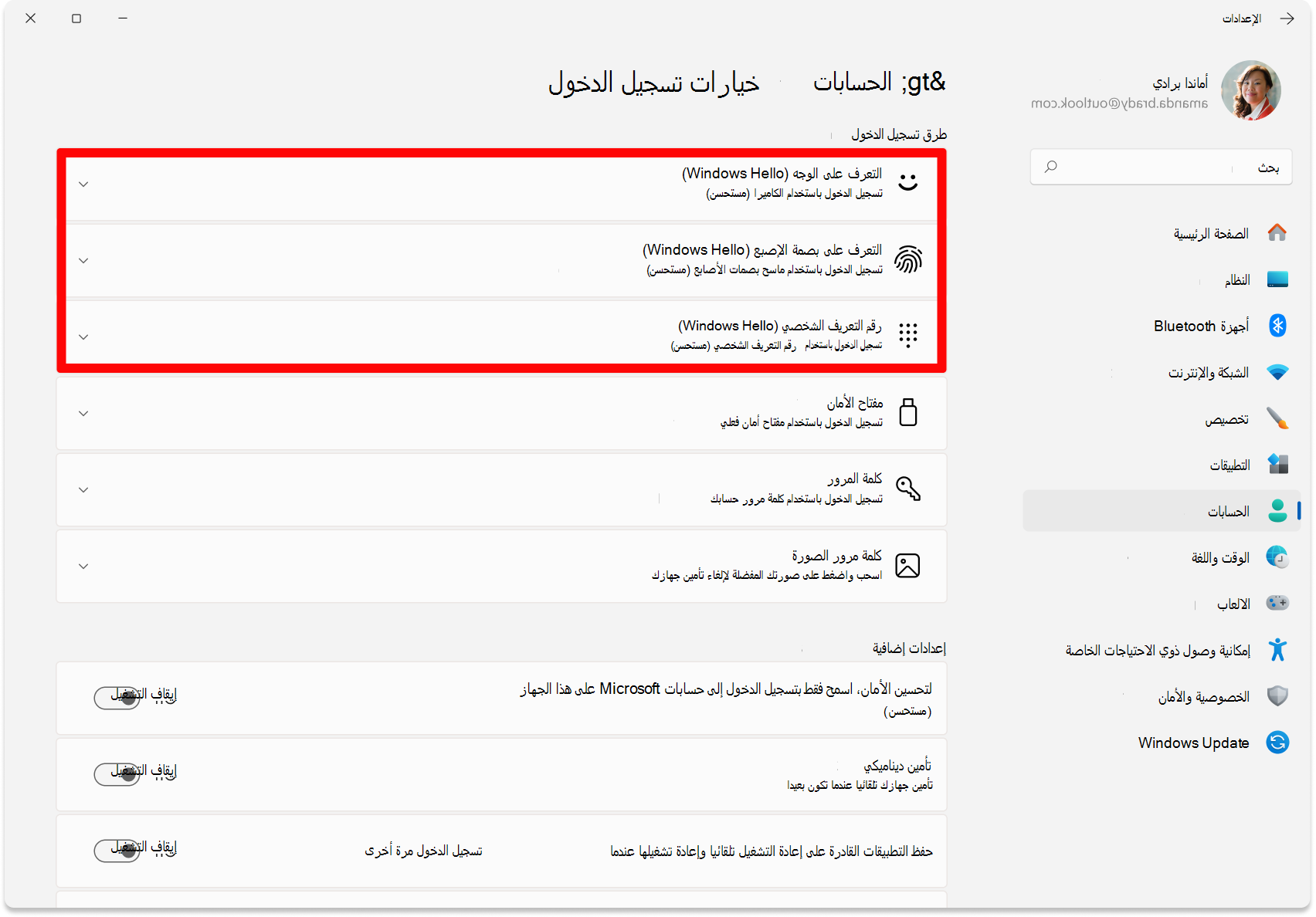Open Windows Update in the sidebar

tap(1162, 743)
